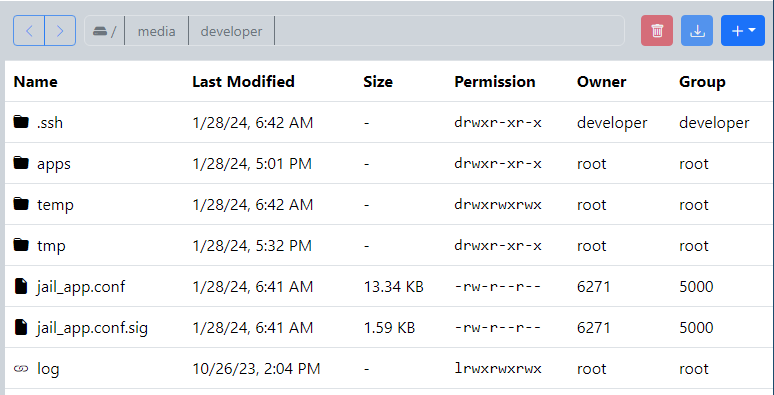Sort by Permission column header

point(495,81)
